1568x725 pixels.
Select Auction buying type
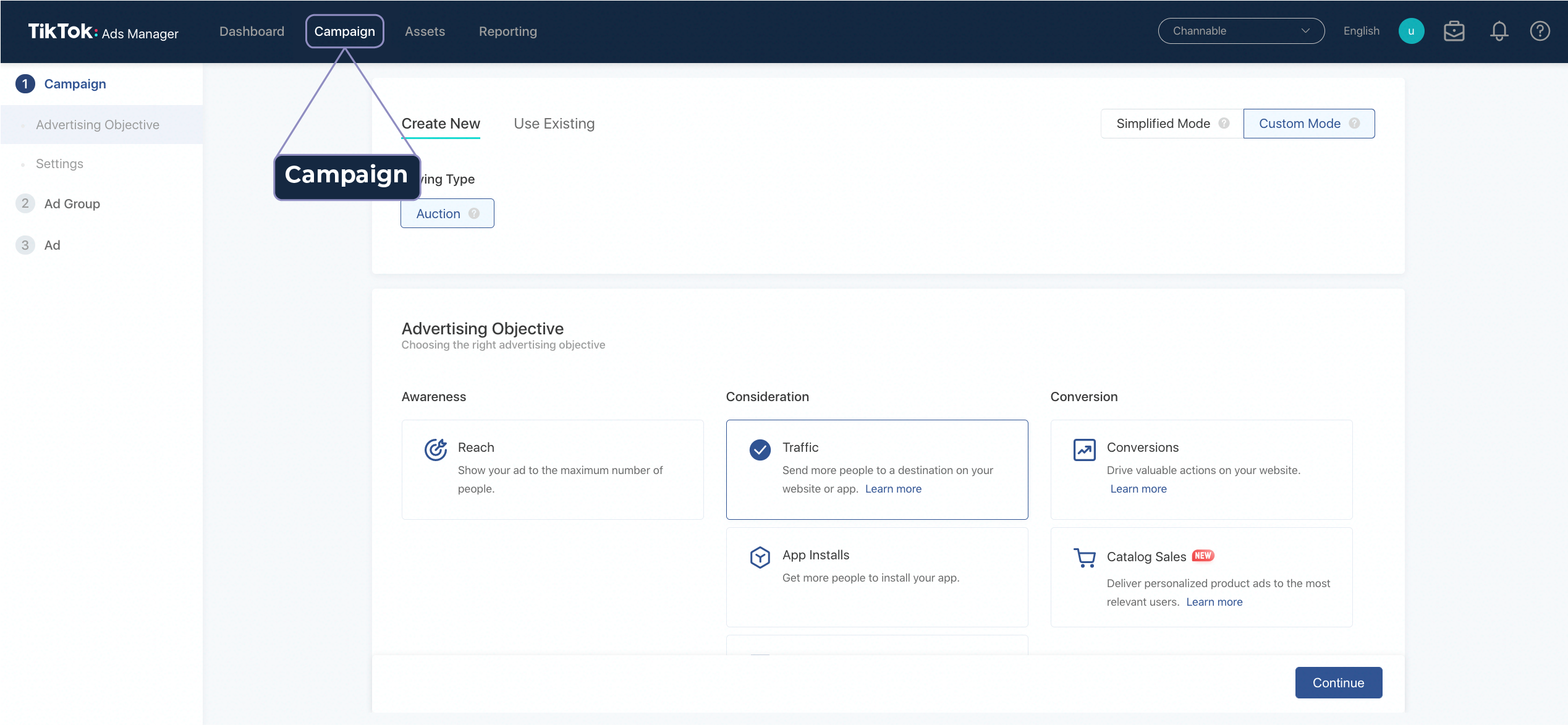click(447, 213)
